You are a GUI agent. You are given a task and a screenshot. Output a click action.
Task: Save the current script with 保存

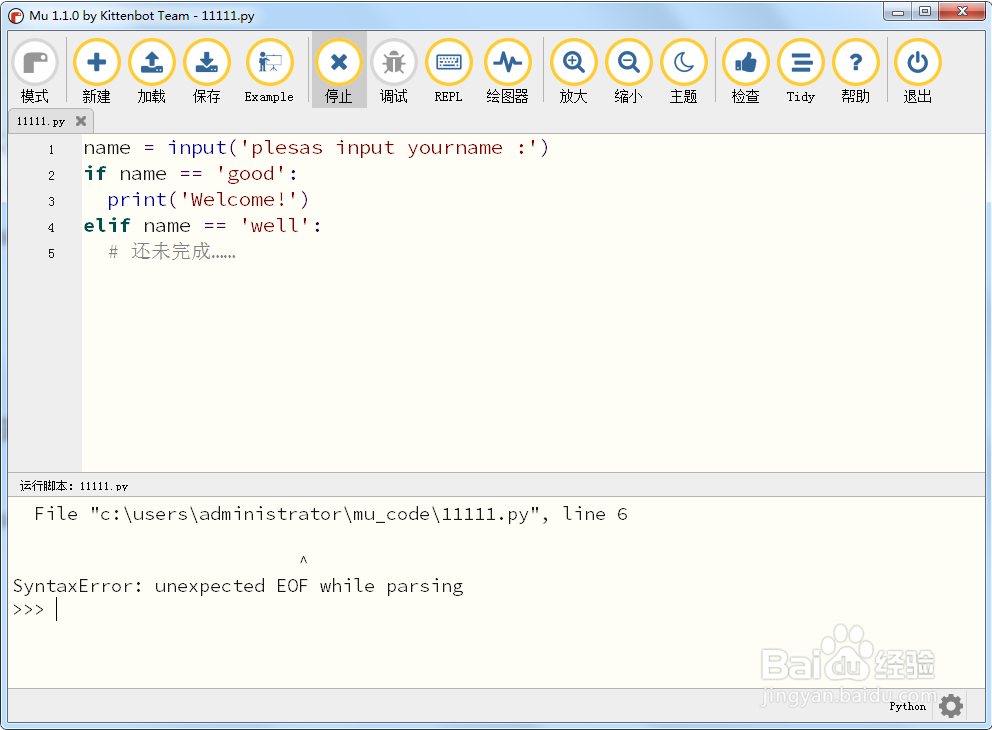[206, 62]
